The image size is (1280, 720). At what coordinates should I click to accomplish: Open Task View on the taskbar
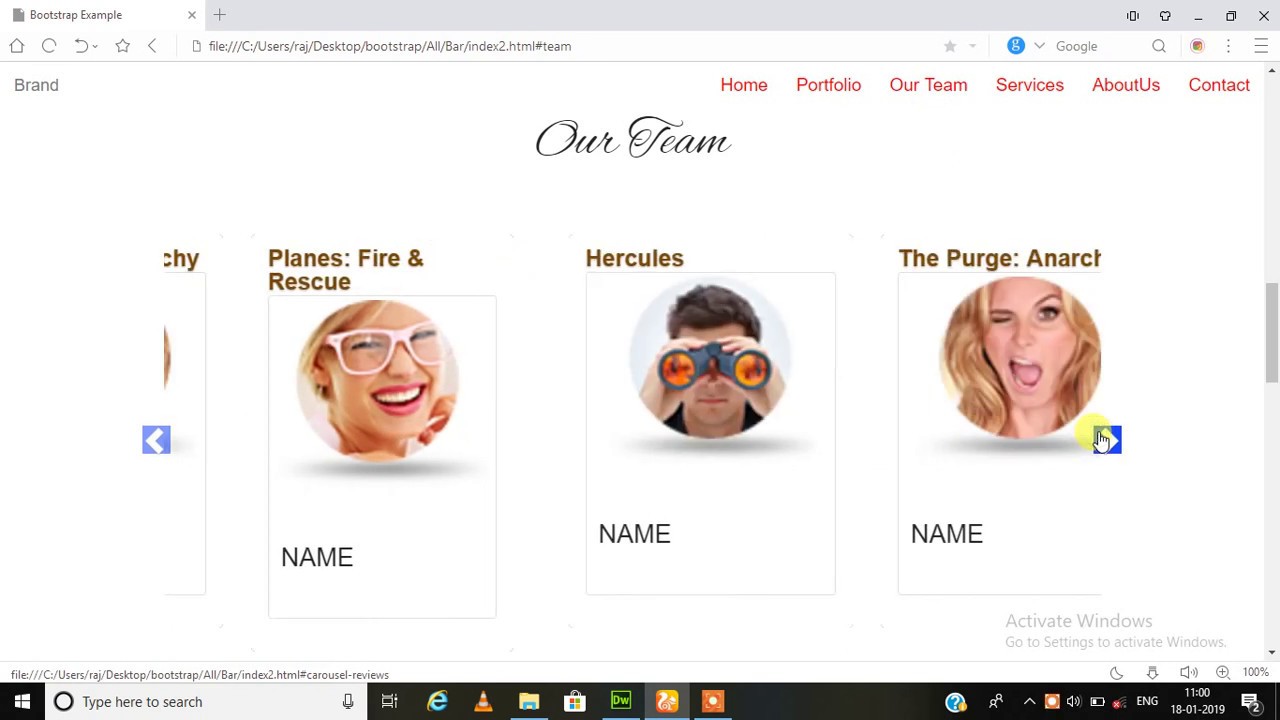(x=390, y=702)
